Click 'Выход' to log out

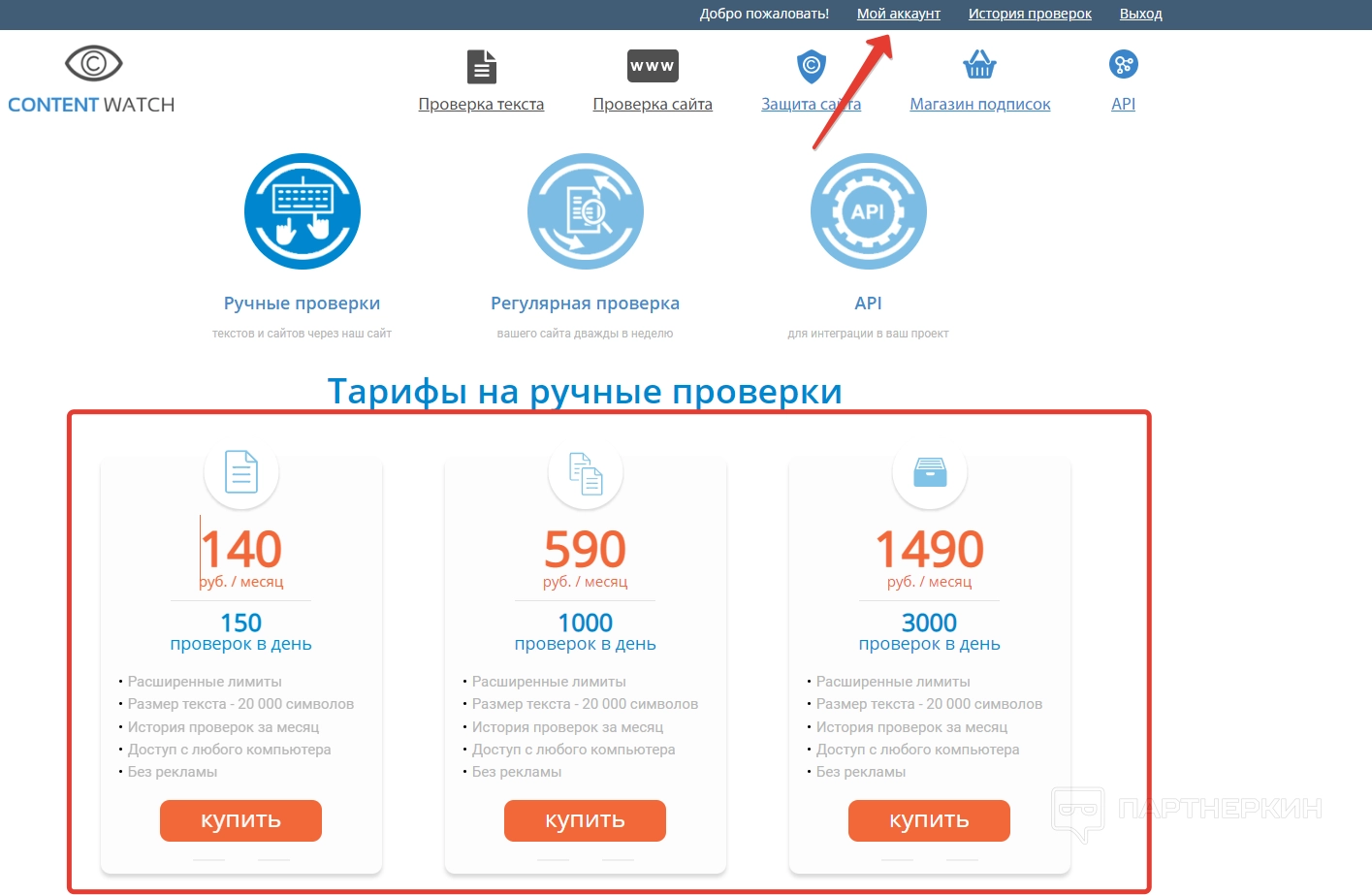click(1141, 14)
